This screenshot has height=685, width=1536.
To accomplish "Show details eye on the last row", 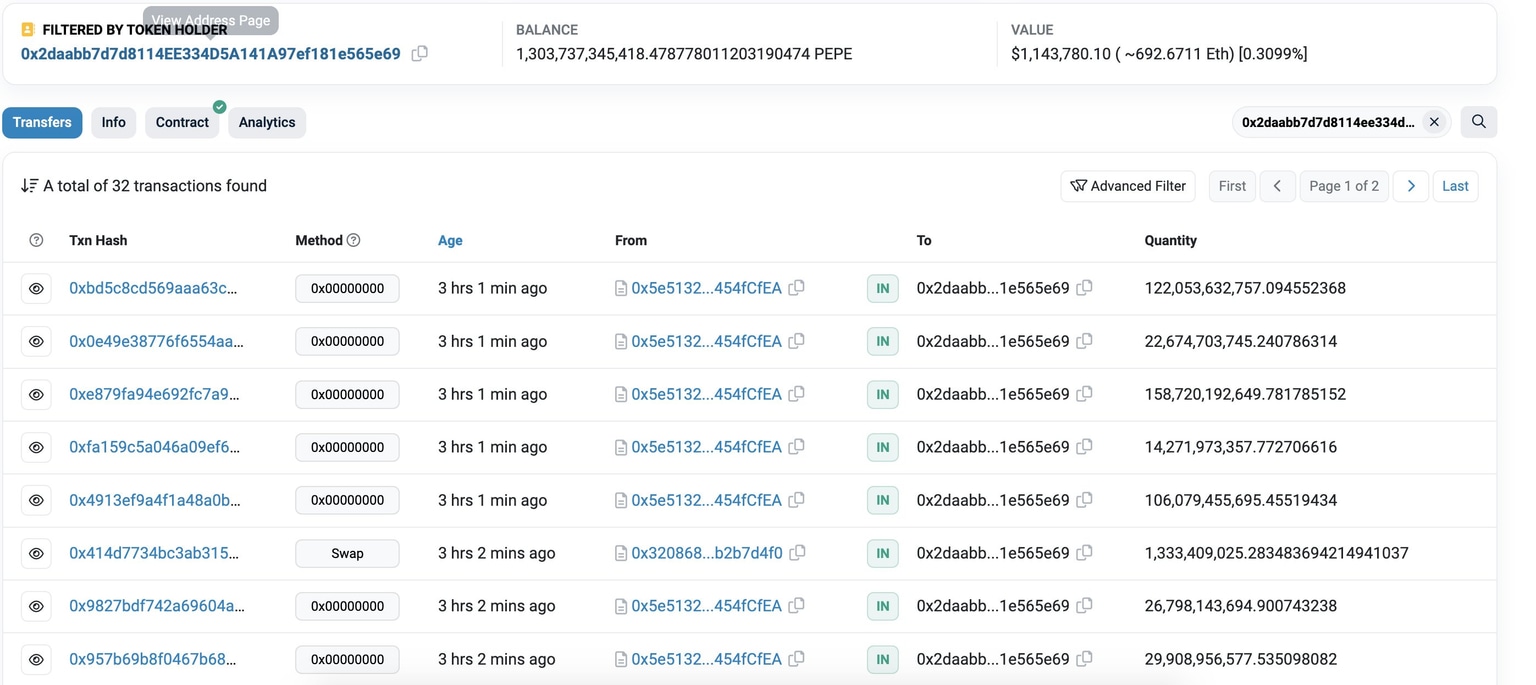I will pos(36,659).
